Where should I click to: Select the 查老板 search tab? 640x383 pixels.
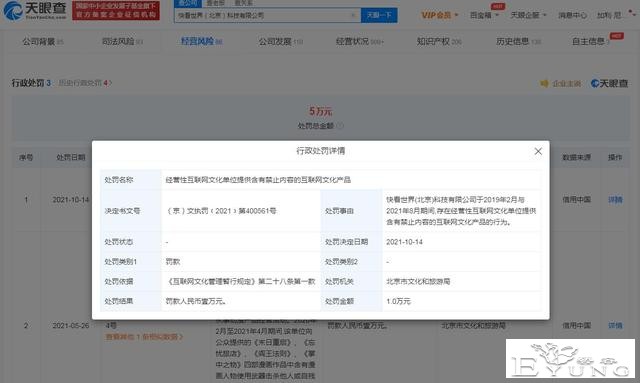pos(216,3)
